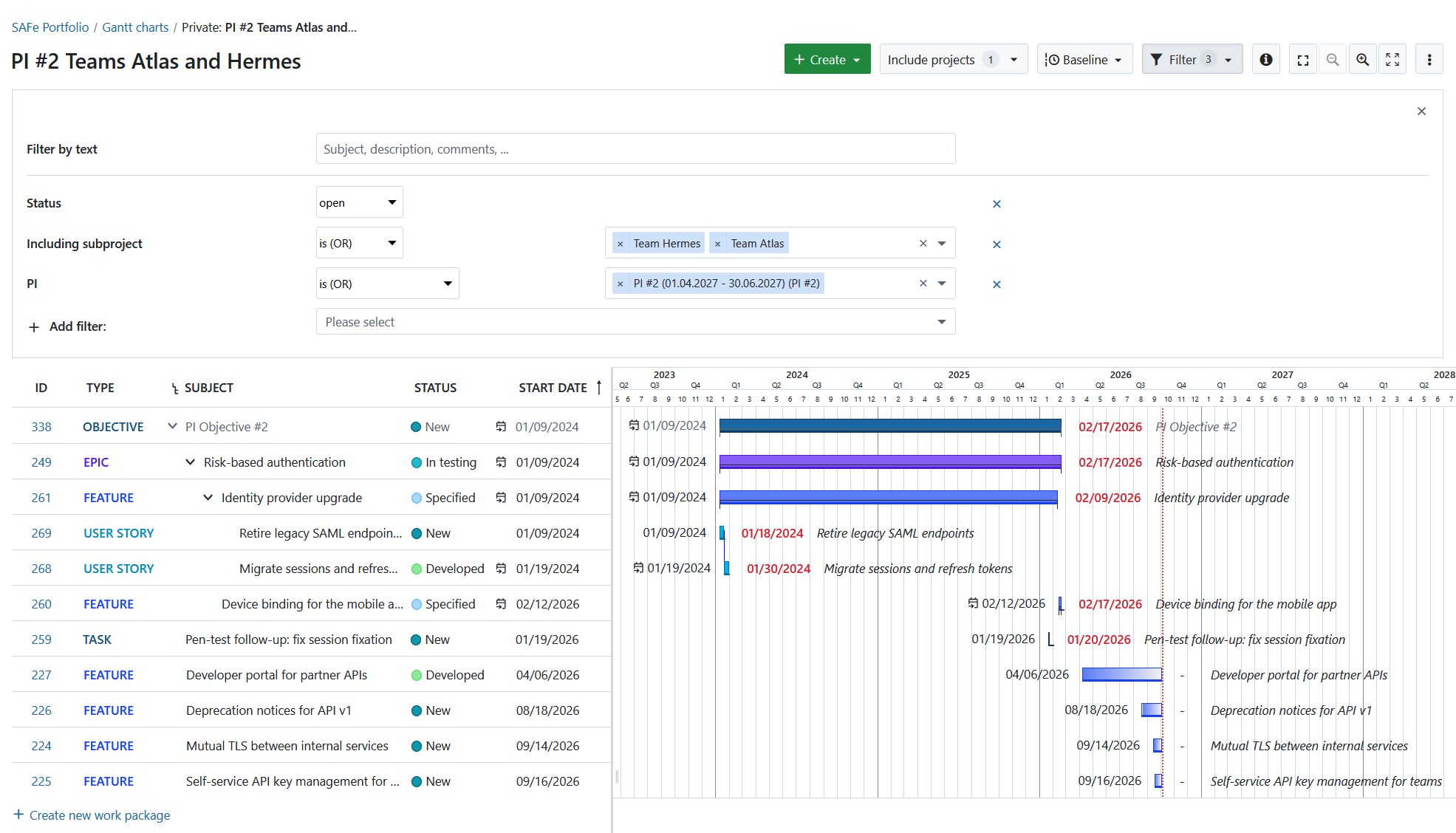Remove the PI filter row
This screenshot has height=833, width=1456.
(x=997, y=284)
